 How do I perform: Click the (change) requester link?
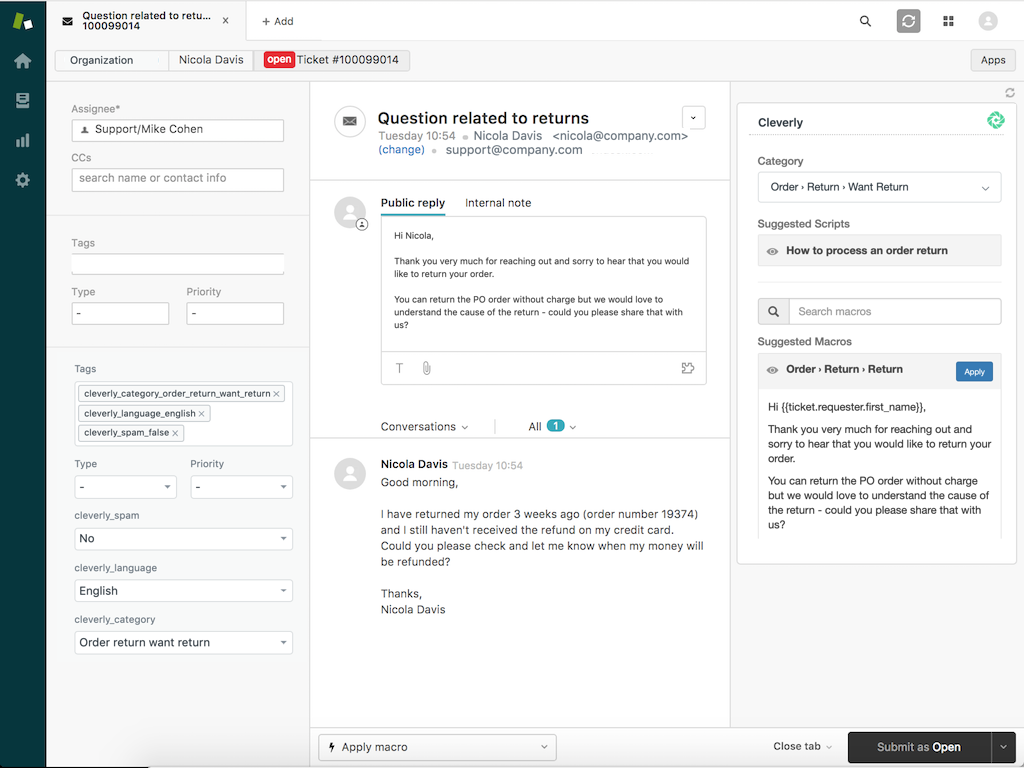[x=401, y=150]
